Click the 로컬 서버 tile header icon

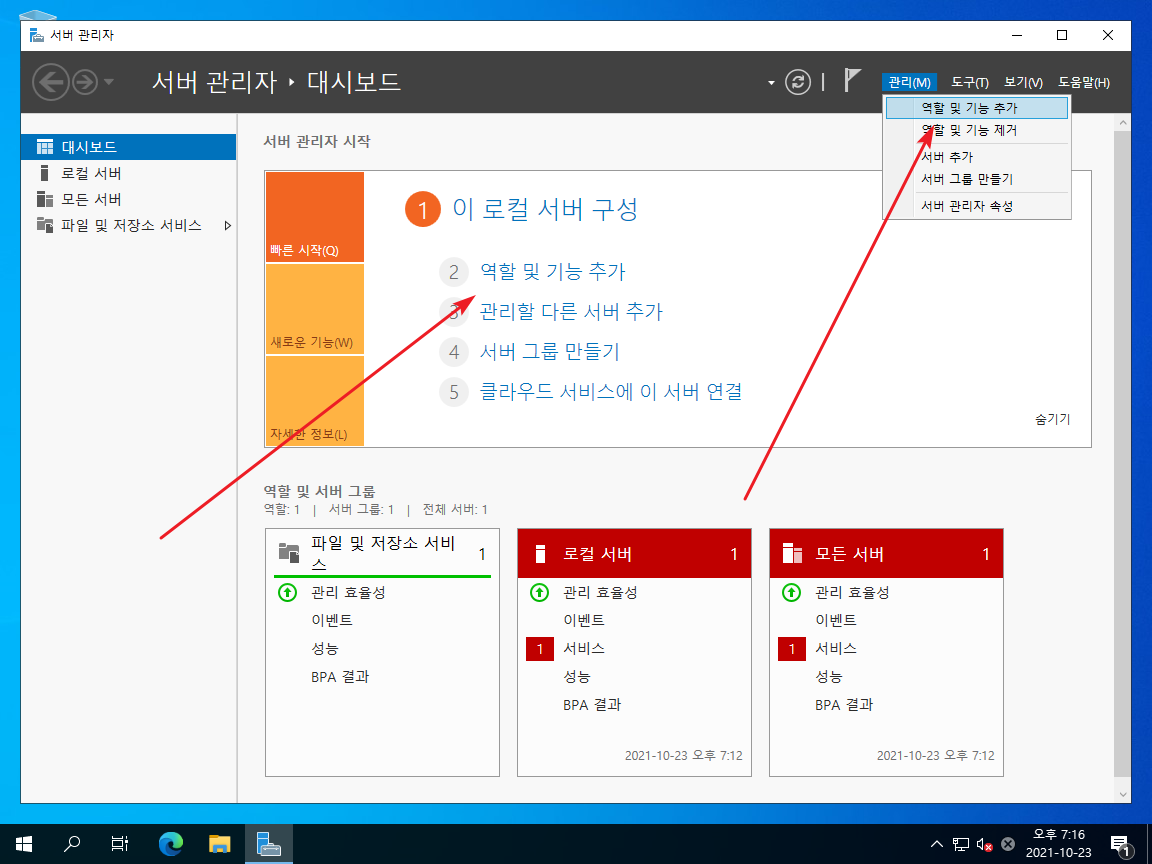tap(540, 553)
